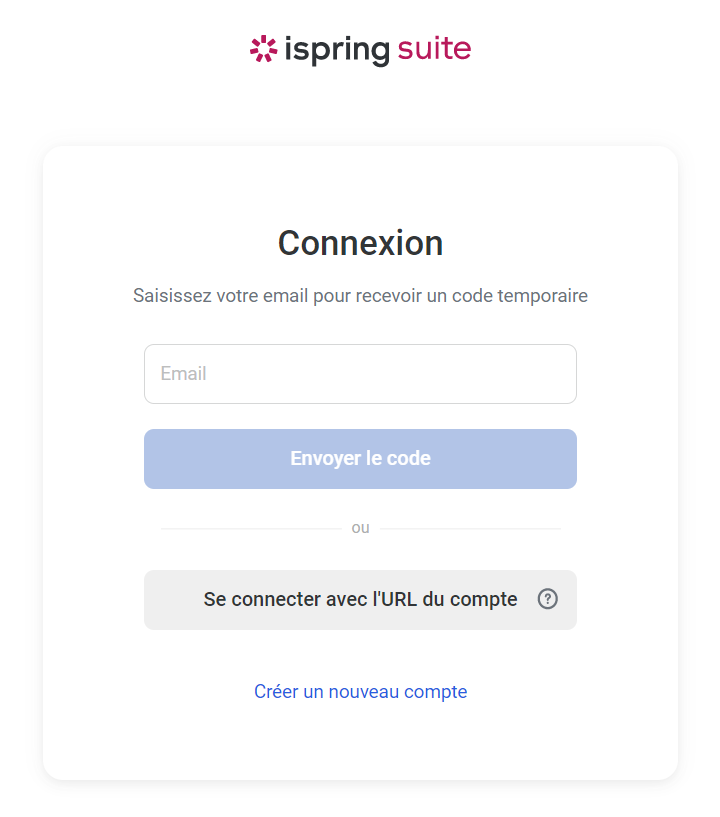720x817 pixels.
Task: Click the dark "ispring" wordmark text
Action: (336, 49)
